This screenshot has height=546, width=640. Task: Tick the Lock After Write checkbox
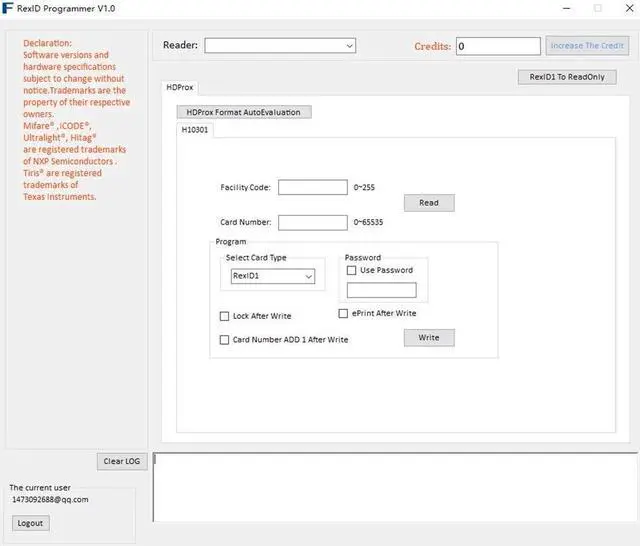coord(224,316)
